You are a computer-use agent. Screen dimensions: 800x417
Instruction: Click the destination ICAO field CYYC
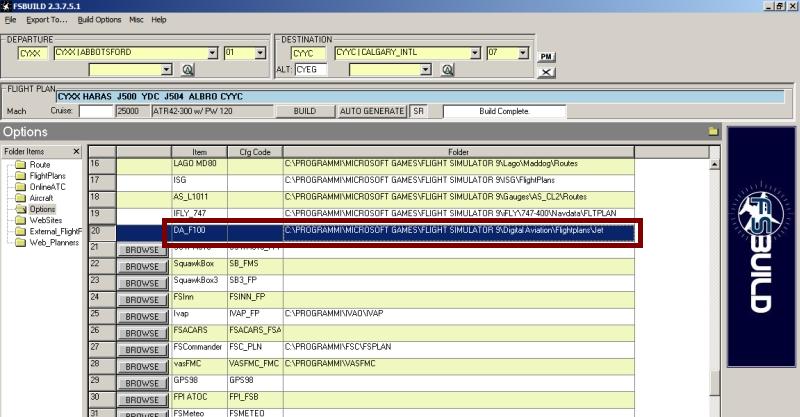[x=308, y=53]
